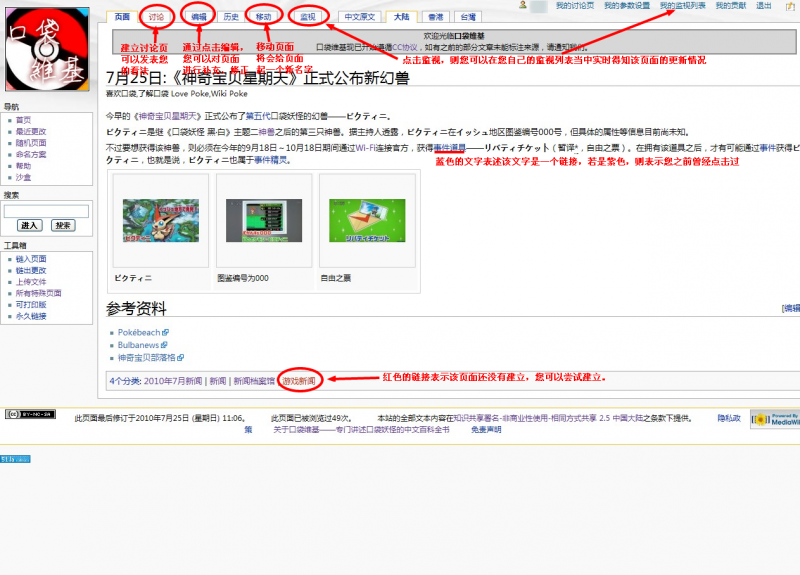Open 我的参数设置 preferences link
Screen dimensions: 800x575
point(627,6)
